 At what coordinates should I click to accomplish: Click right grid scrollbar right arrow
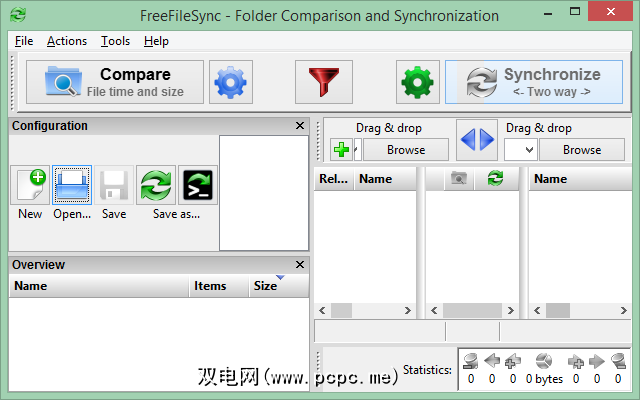click(623, 311)
